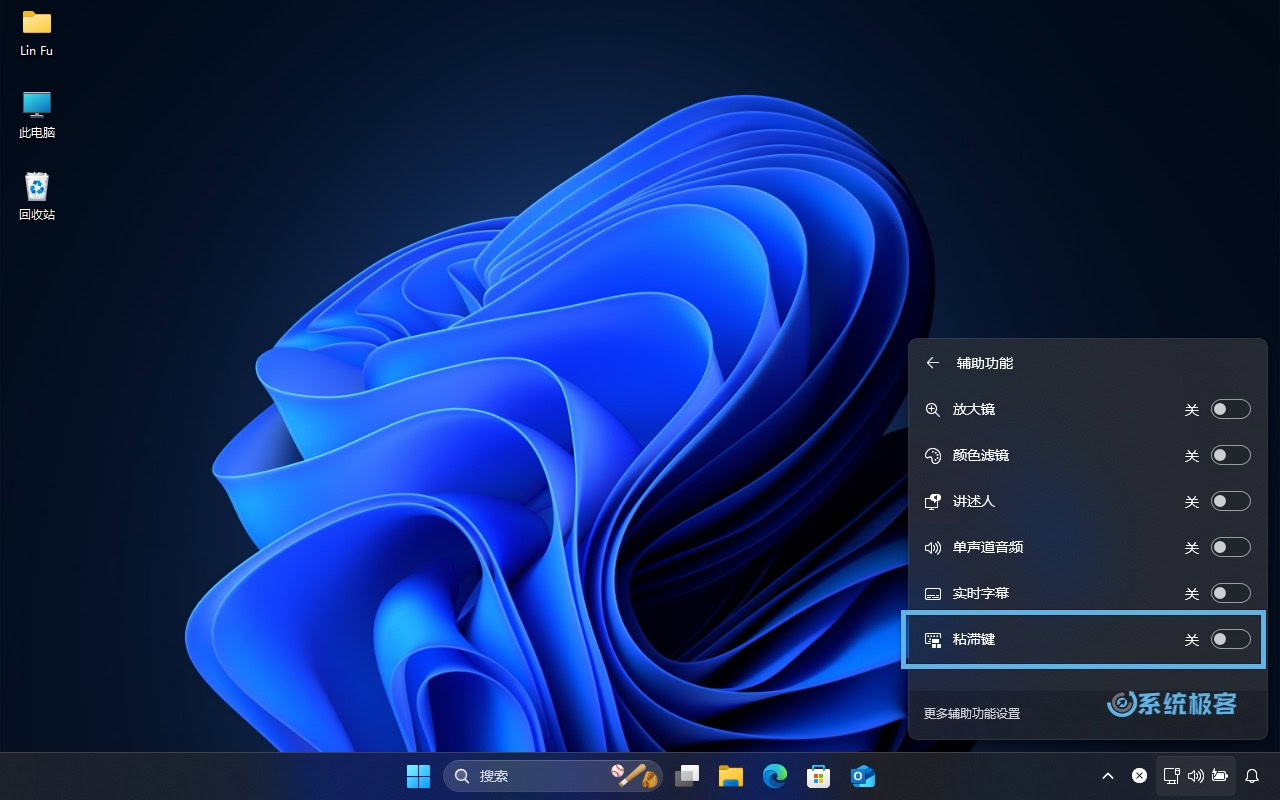Viewport: 1280px width, 800px height.
Task: Show hidden tray icons chevron
Action: tap(1108, 776)
